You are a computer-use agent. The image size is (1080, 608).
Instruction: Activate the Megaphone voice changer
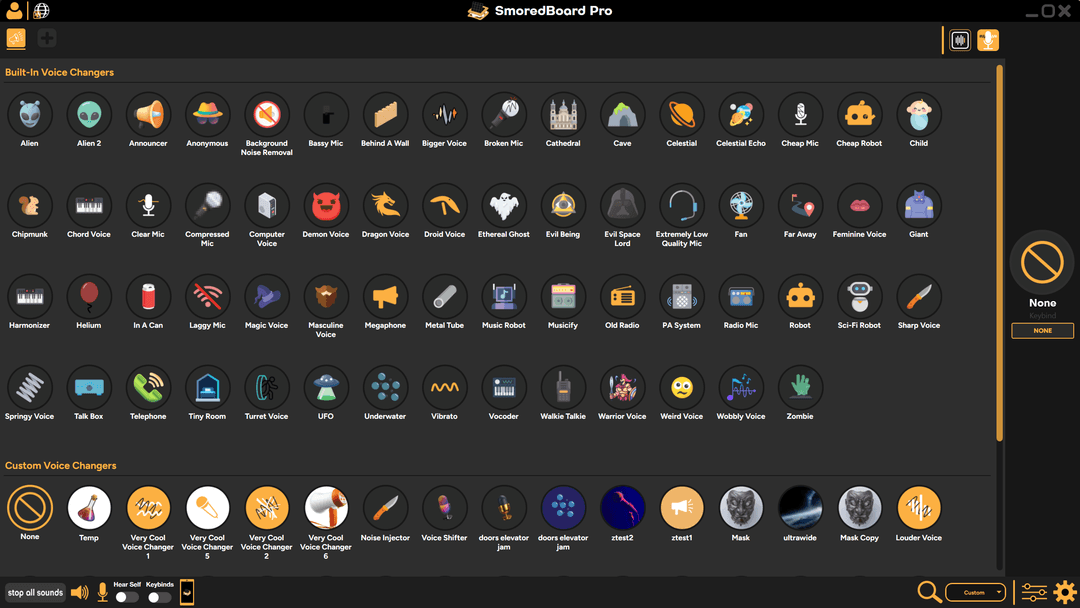(x=385, y=297)
